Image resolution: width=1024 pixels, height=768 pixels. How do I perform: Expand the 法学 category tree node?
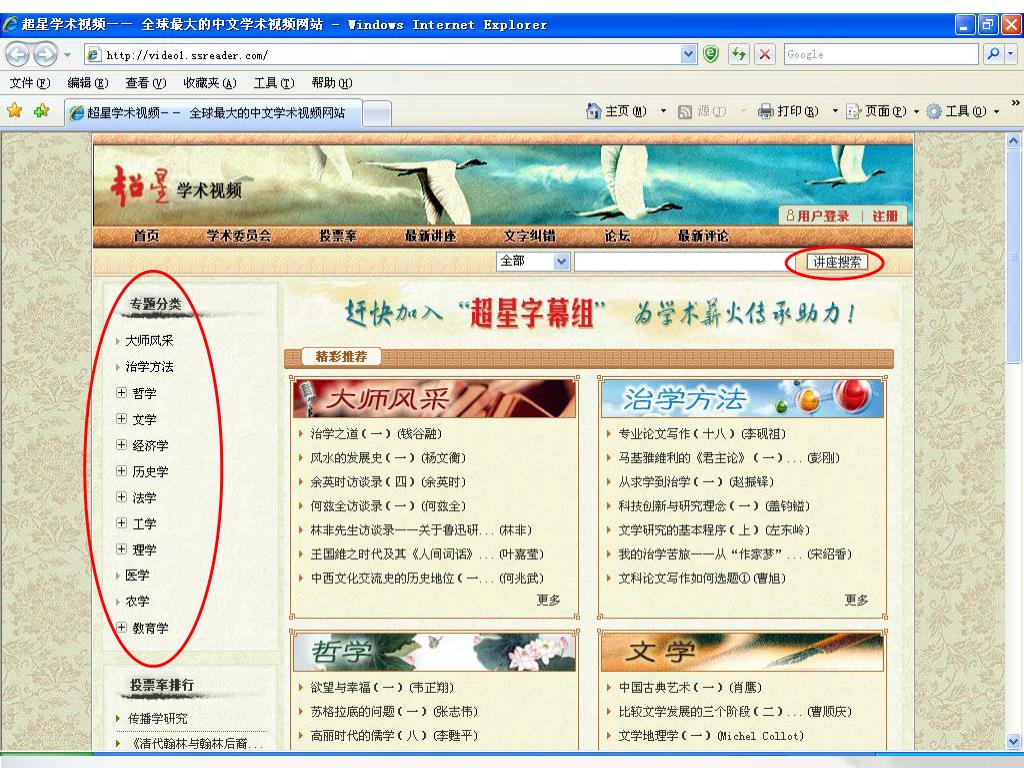(121, 497)
